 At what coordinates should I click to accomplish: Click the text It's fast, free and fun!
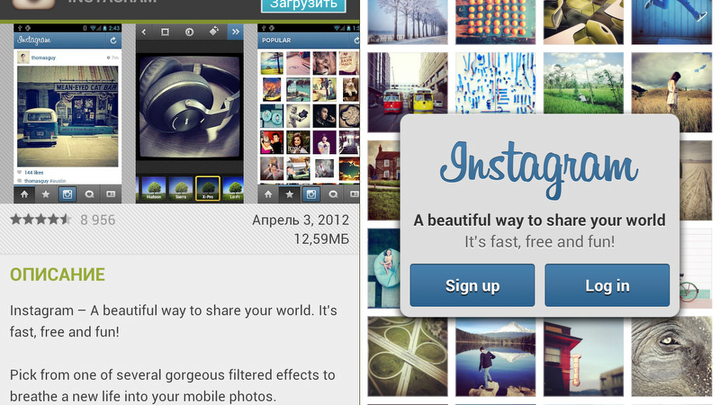(x=540, y=242)
